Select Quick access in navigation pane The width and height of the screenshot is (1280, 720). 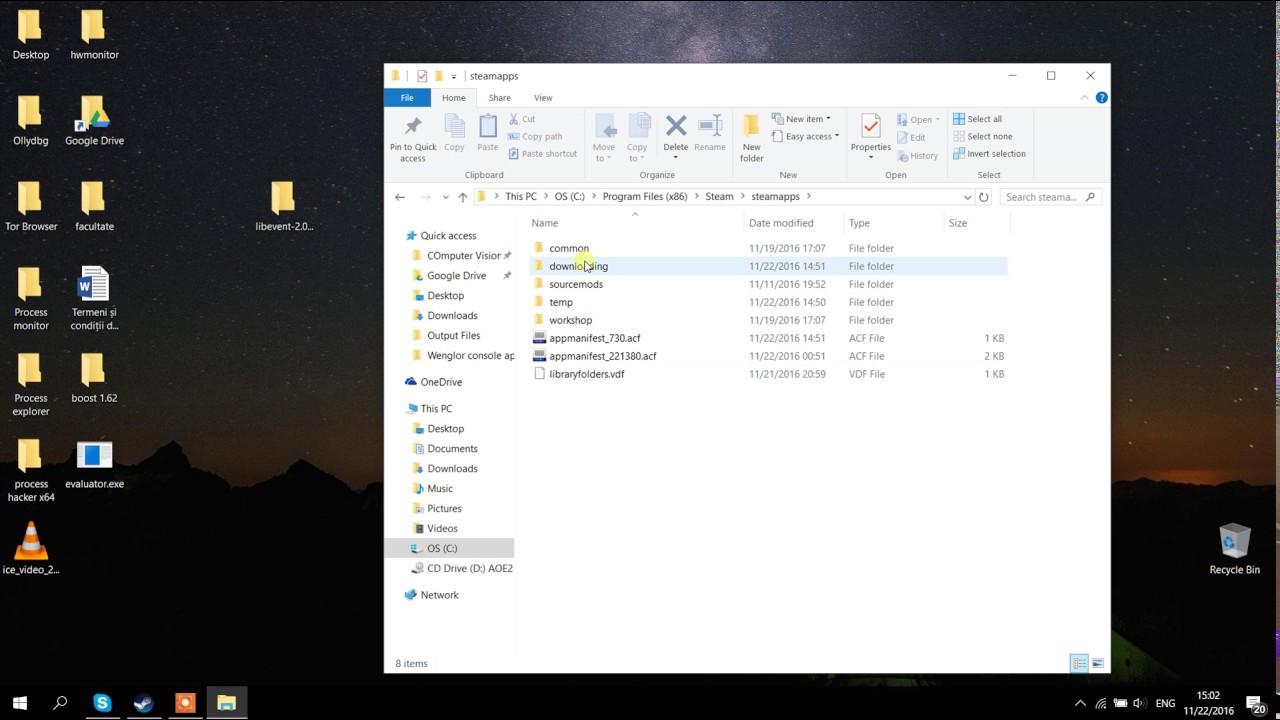tap(448, 236)
